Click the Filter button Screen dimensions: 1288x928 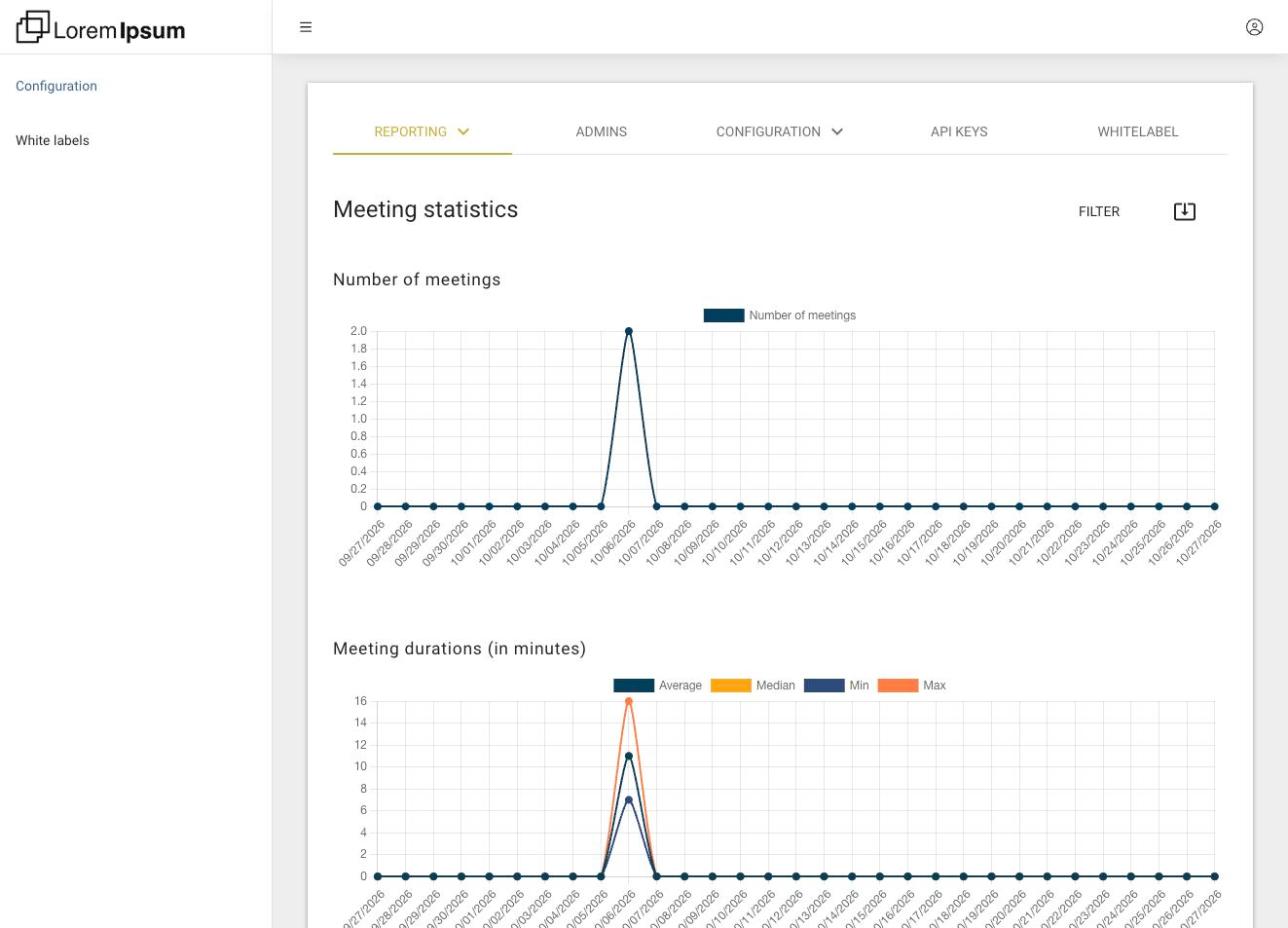1099,212
